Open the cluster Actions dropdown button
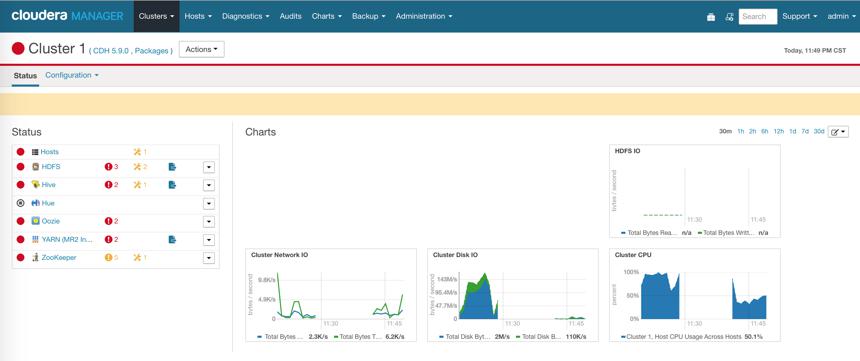The width and height of the screenshot is (860, 361). (202, 49)
